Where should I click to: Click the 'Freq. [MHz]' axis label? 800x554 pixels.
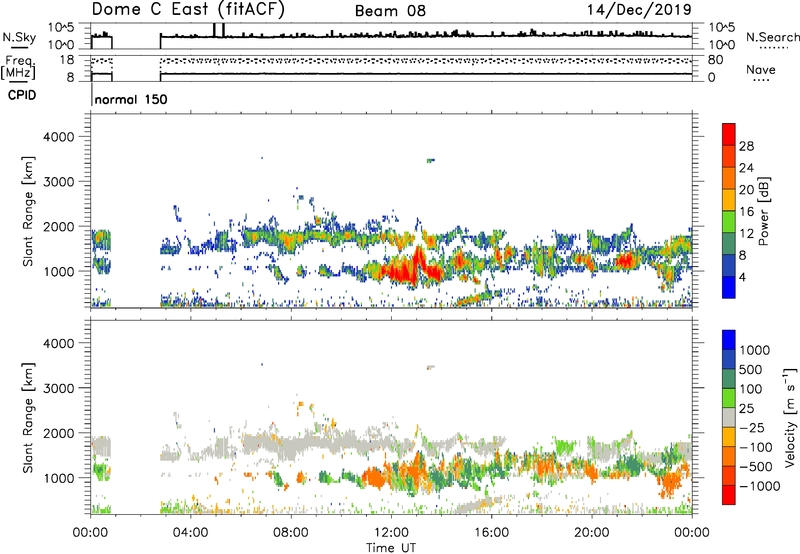[18, 68]
